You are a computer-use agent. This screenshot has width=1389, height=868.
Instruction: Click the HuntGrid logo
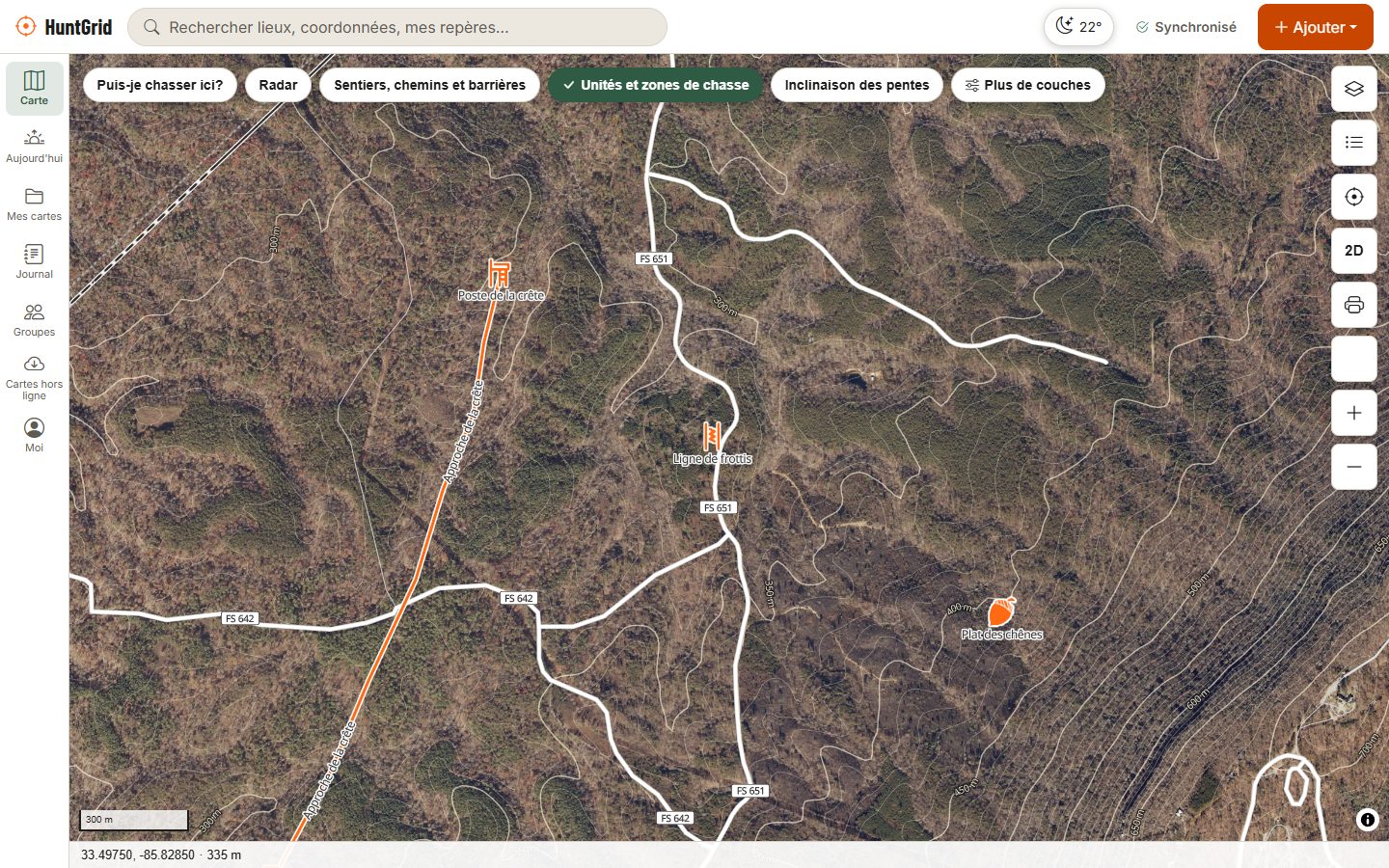[64, 27]
